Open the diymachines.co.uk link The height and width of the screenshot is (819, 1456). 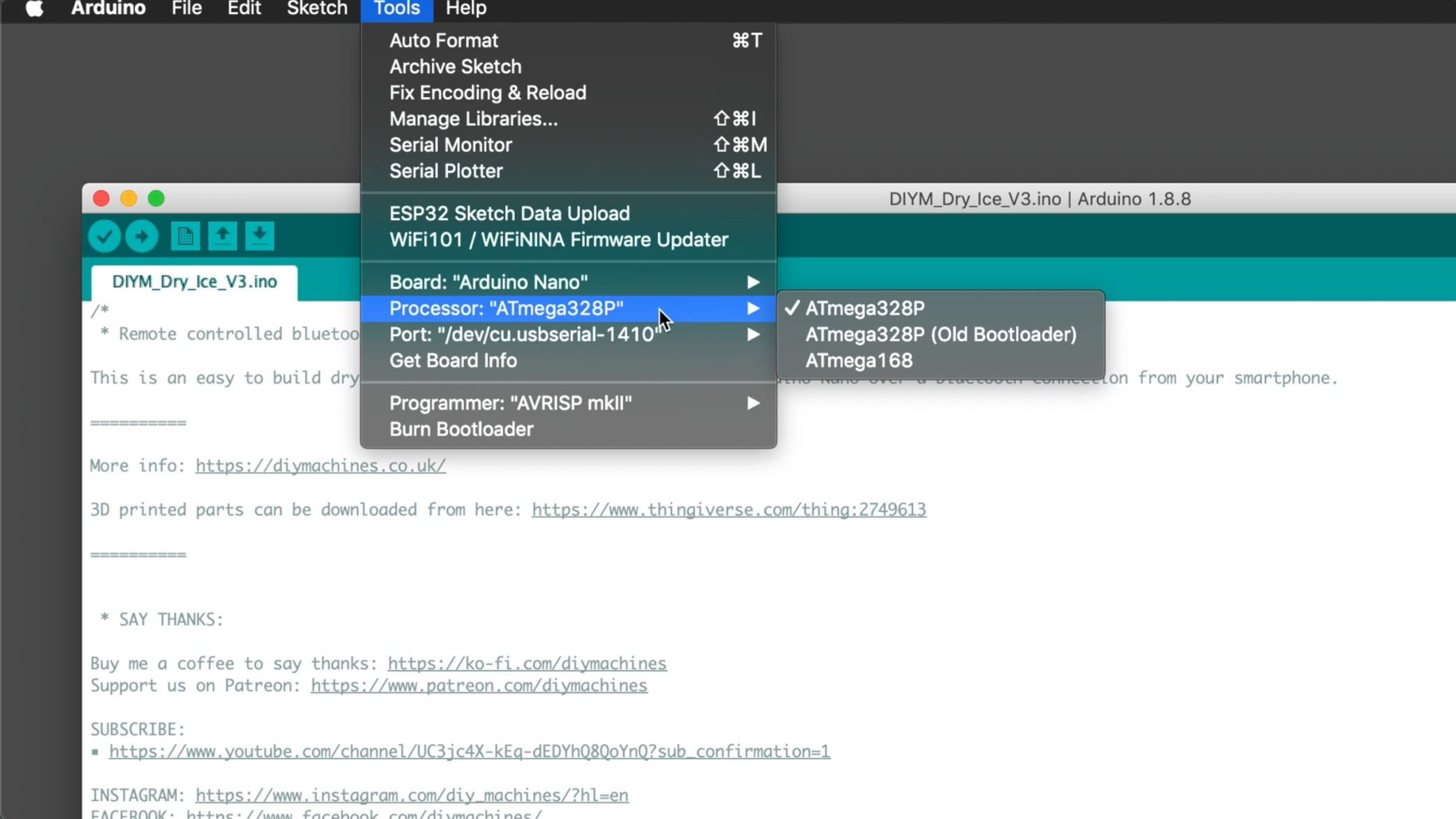pyautogui.click(x=321, y=466)
